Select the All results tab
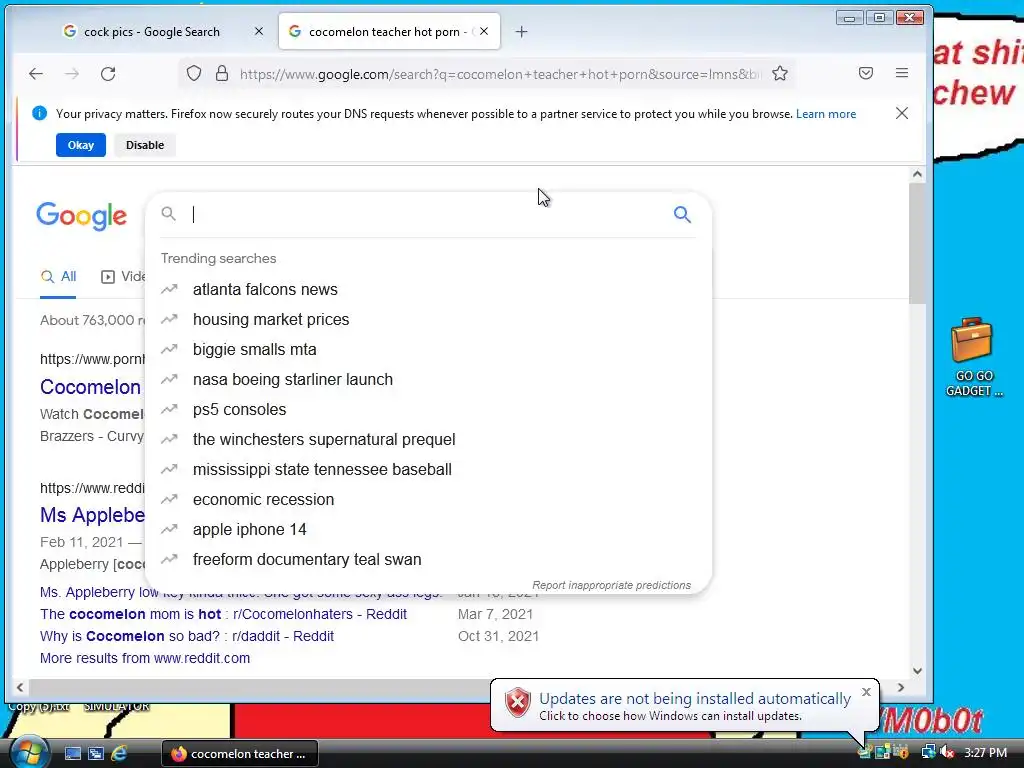1024x768 pixels. coord(58,276)
